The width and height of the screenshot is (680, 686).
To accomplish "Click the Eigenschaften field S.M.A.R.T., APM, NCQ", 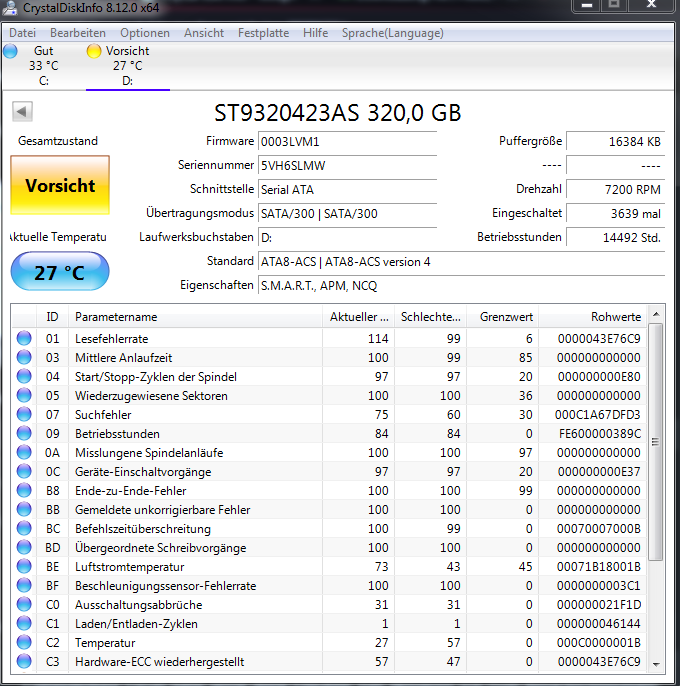I will coord(462,286).
